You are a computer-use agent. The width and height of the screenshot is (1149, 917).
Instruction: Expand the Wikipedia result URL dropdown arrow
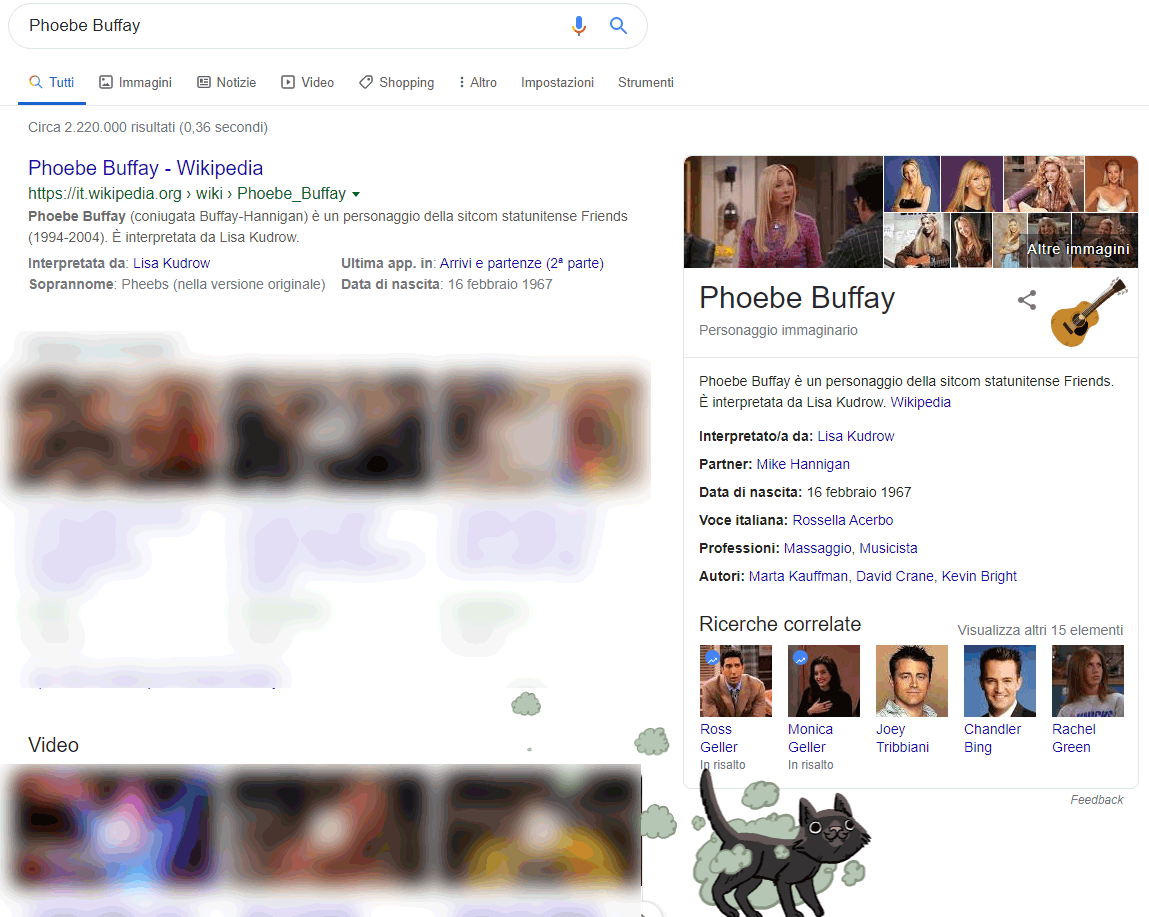click(x=356, y=194)
